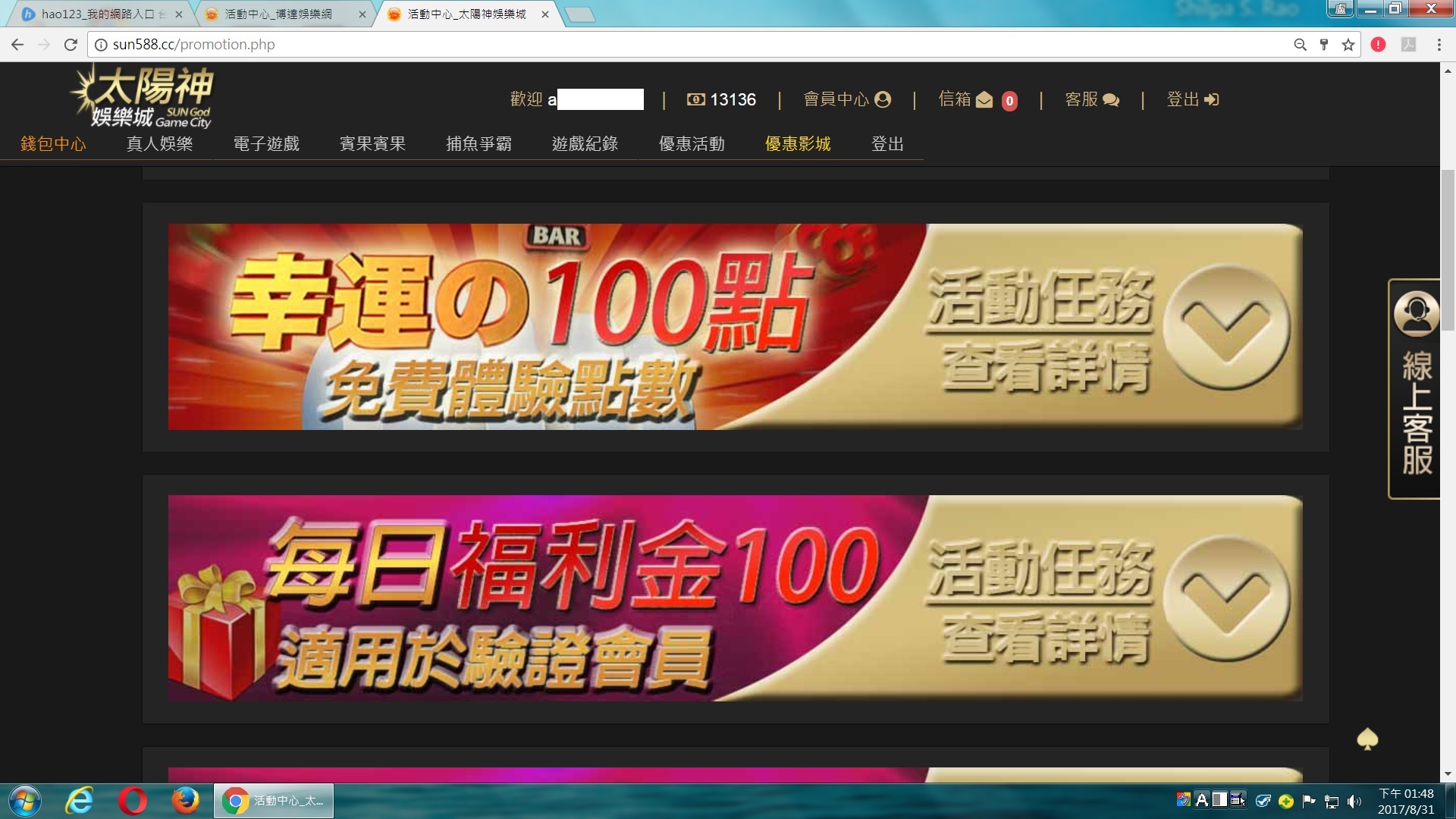Reload the page with the refresh icon
Viewport: 1456px width, 819px height.
pyautogui.click(x=71, y=45)
